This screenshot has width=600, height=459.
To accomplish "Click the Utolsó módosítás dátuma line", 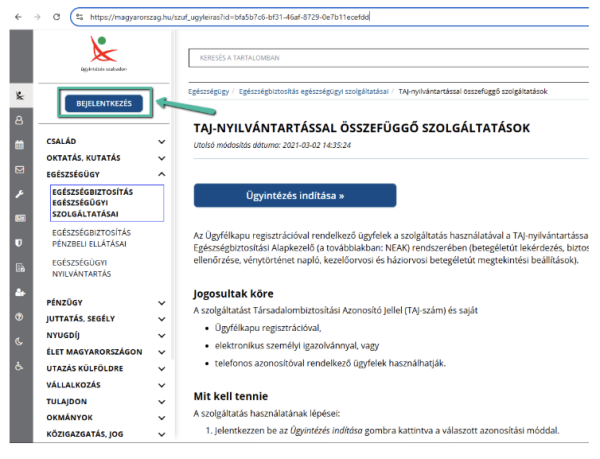I will [x=272, y=145].
